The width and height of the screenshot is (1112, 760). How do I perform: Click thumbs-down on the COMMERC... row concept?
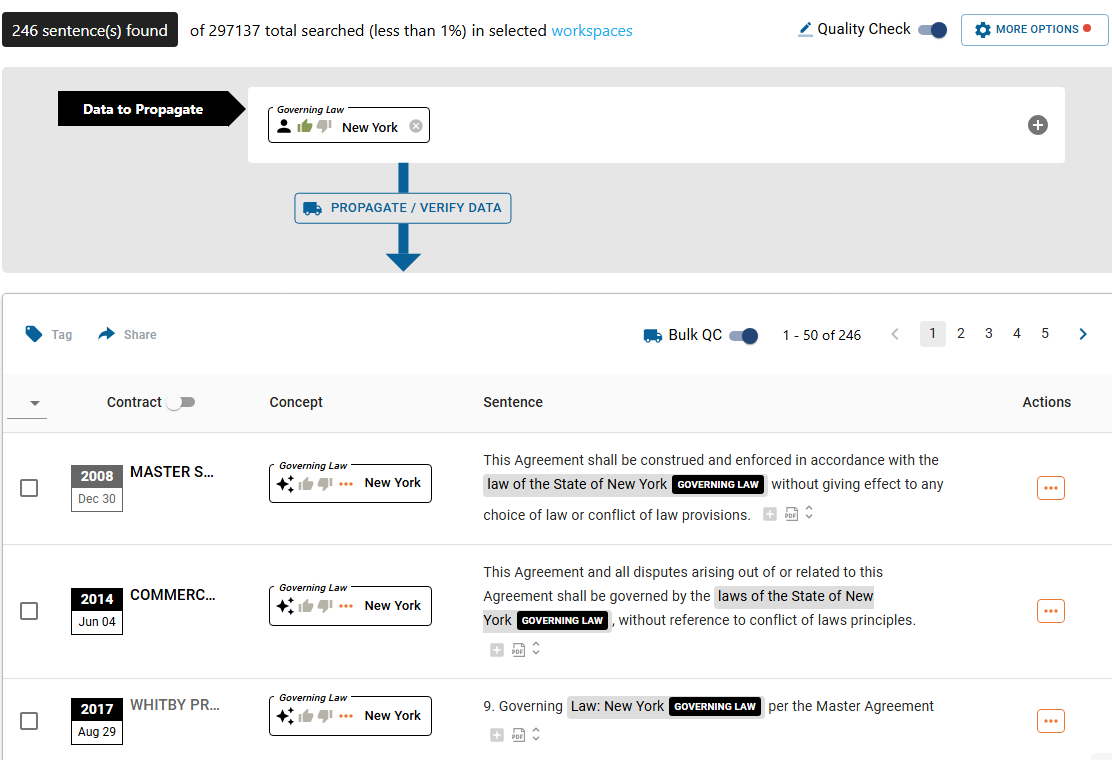click(324, 606)
